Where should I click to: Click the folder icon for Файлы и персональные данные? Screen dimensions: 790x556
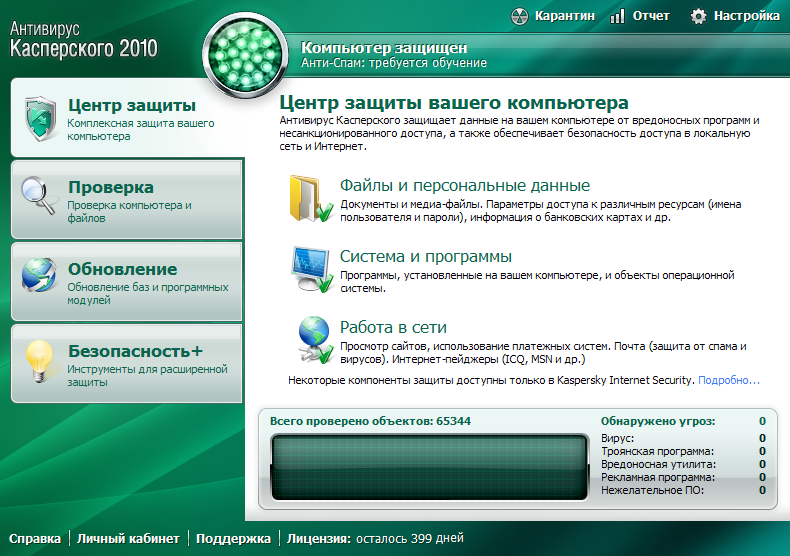[x=311, y=198]
